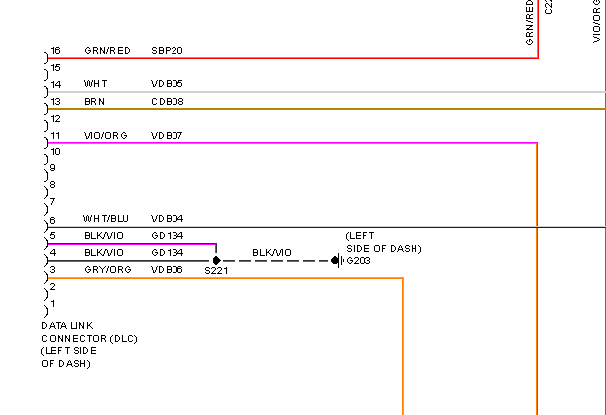606x415 pixels.
Task: Click circuit code CDB08
Action: (167, 102)
